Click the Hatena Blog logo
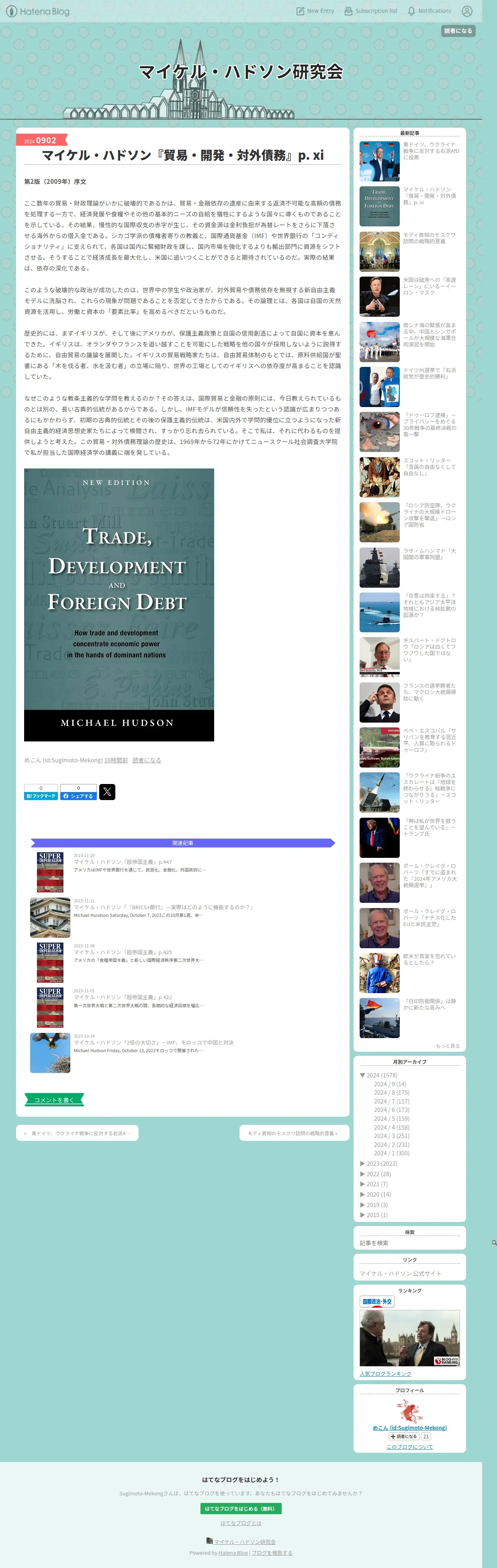 (x=38, y=11)
